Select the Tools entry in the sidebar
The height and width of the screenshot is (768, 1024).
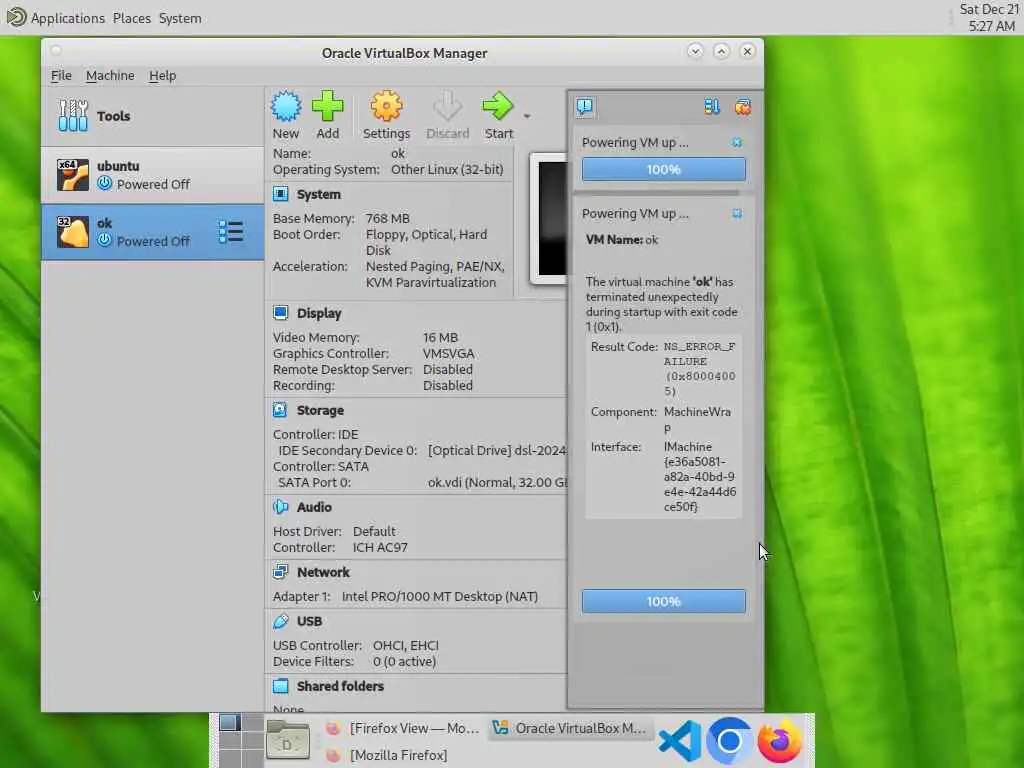(153, 116)
